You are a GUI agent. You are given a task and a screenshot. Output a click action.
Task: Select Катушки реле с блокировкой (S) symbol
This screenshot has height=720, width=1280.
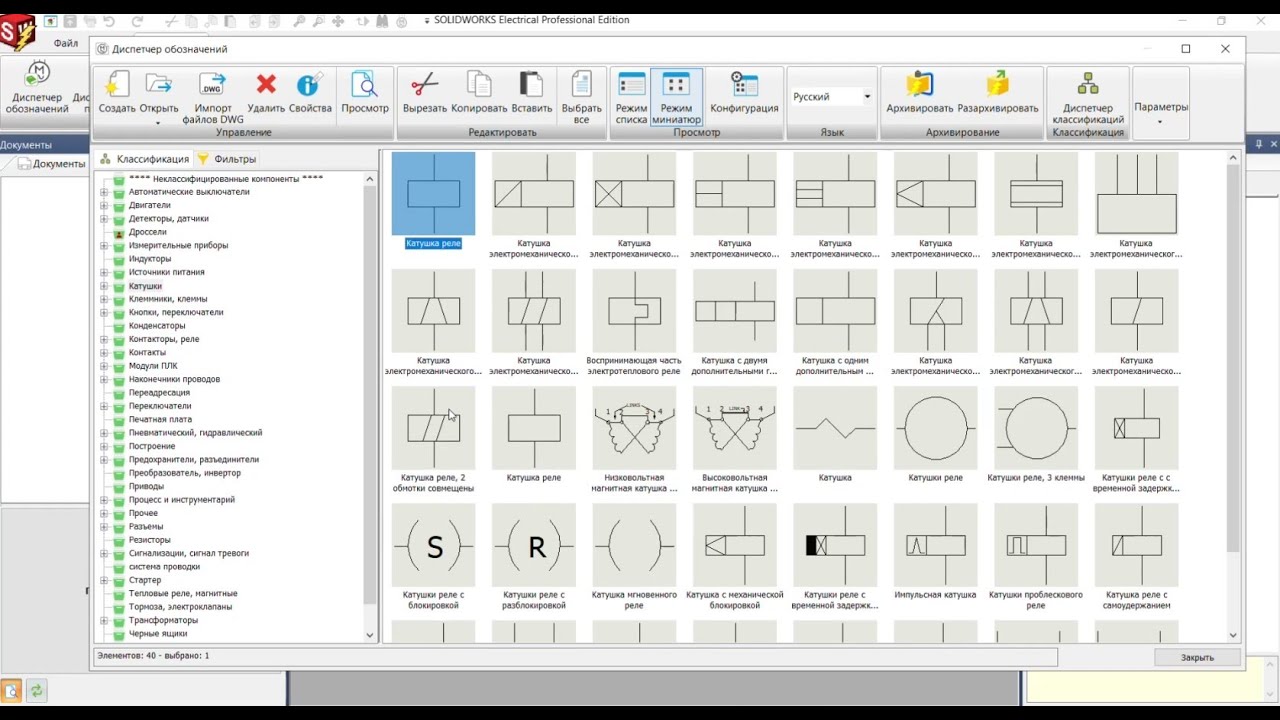433,556
